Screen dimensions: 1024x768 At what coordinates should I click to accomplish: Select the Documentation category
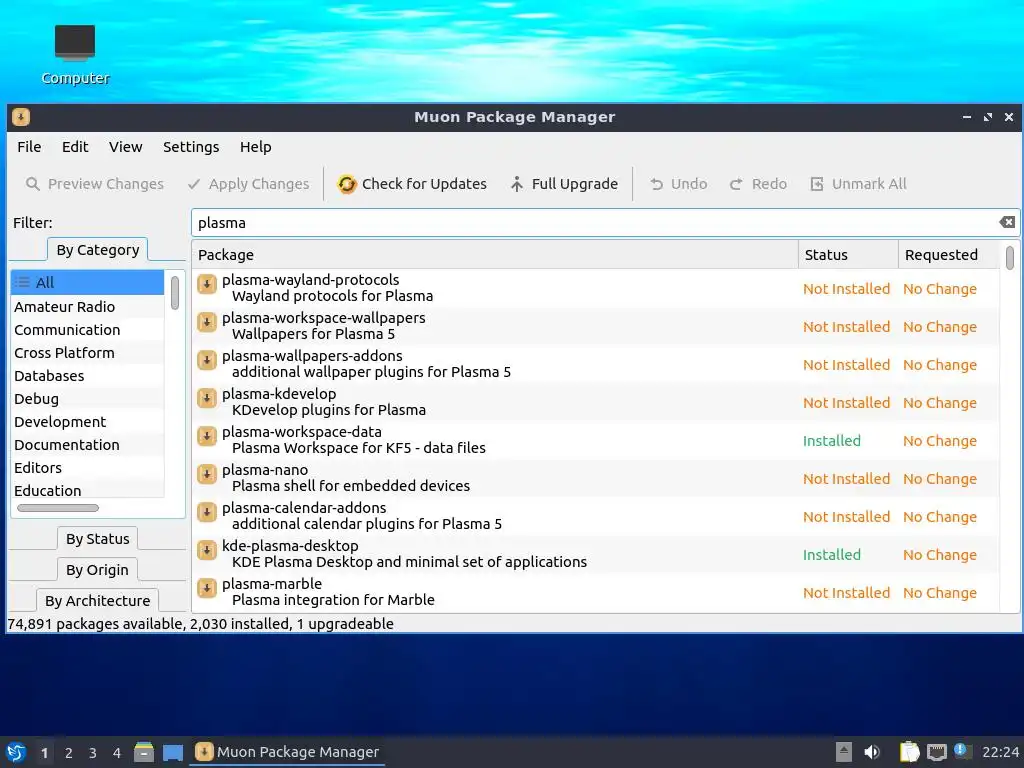coord(87,445)
